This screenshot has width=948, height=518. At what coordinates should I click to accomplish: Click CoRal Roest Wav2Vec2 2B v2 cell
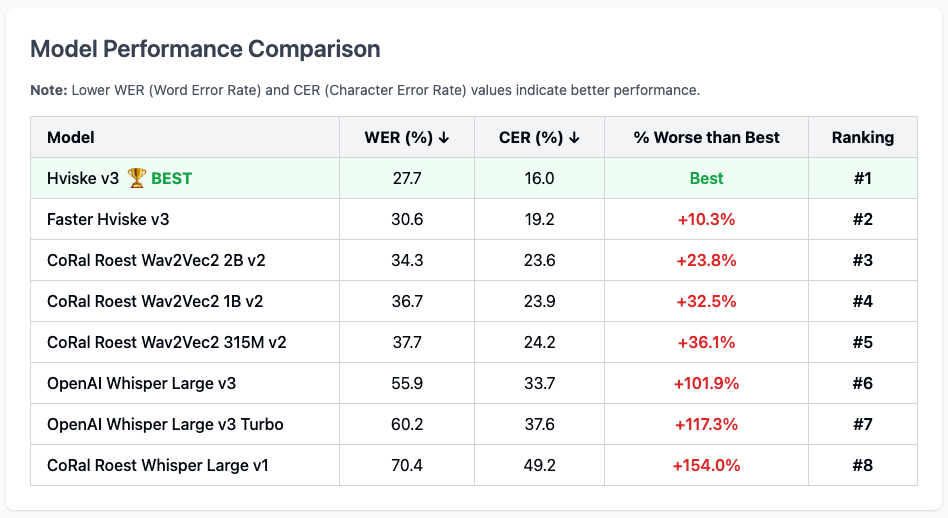(x=156, y=261)
